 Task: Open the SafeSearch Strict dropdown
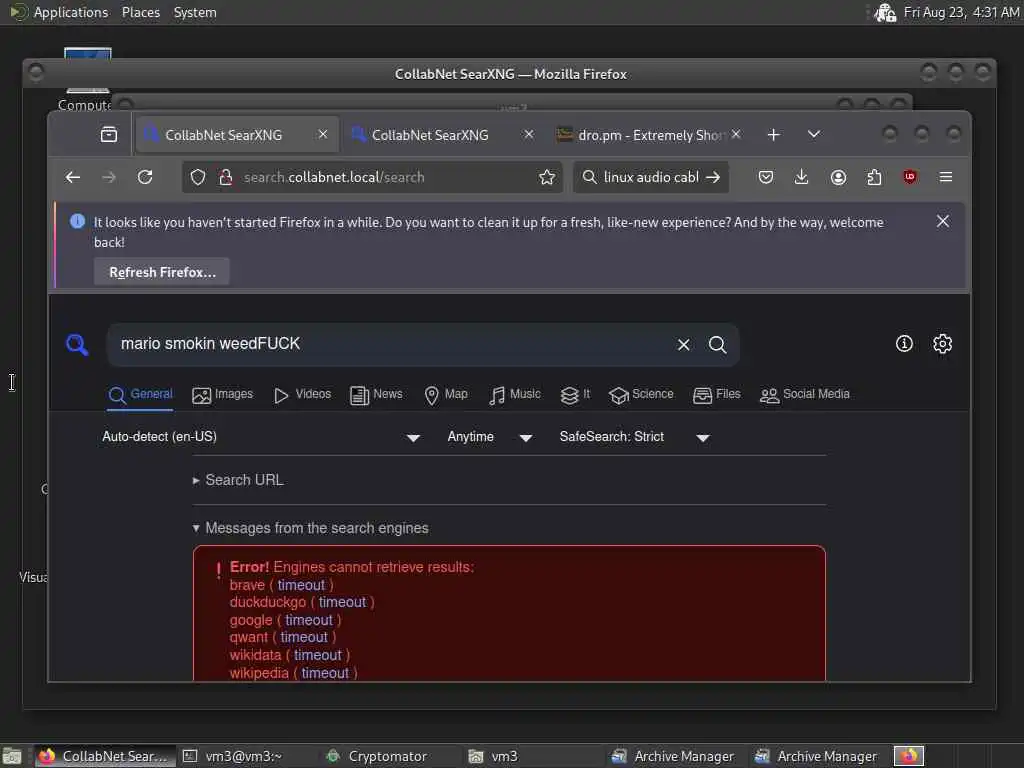tap(634, 437)
